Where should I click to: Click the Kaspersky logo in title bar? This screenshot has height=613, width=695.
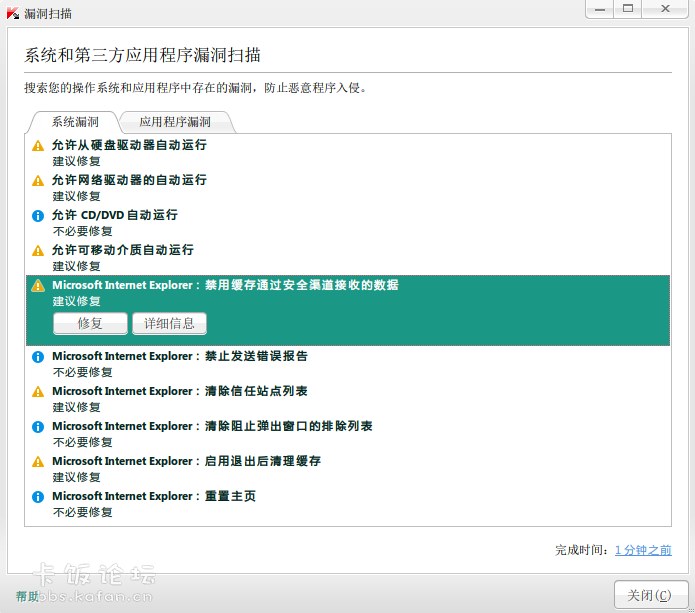click(13, 13)
